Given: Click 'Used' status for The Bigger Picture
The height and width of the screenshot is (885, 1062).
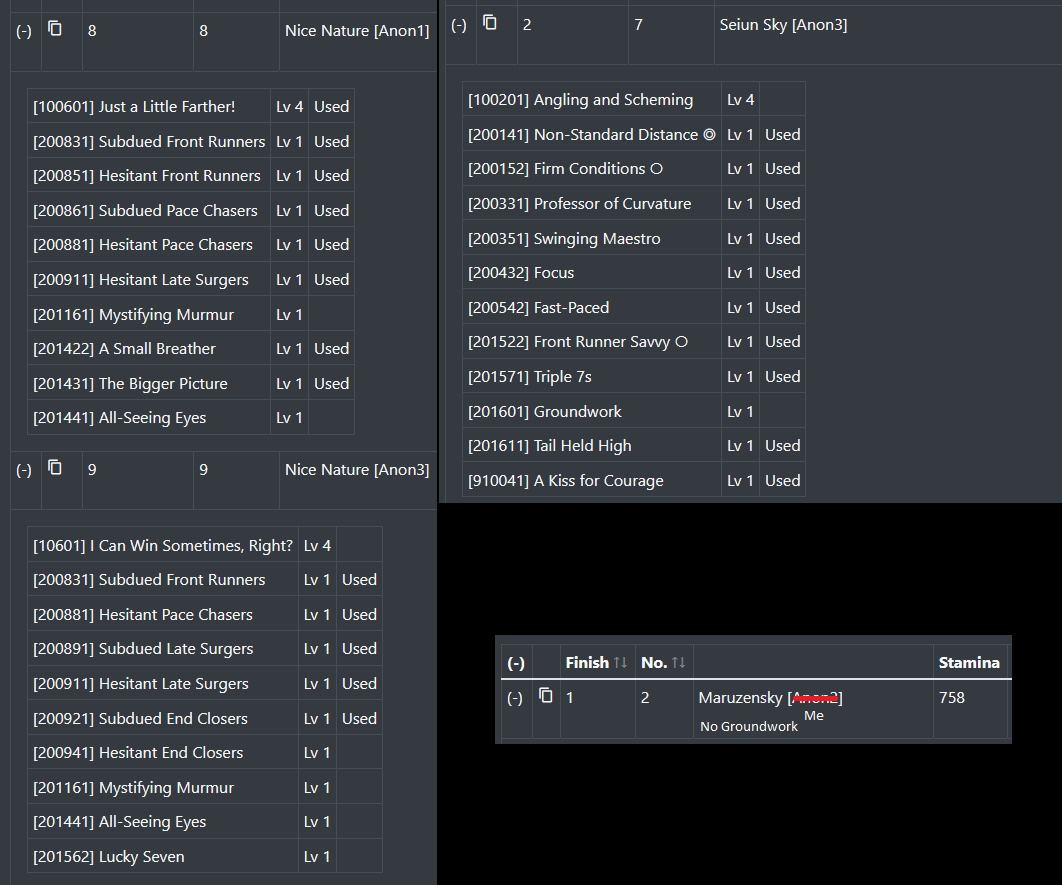Looking at the screenshot, I should pos(331,383).
